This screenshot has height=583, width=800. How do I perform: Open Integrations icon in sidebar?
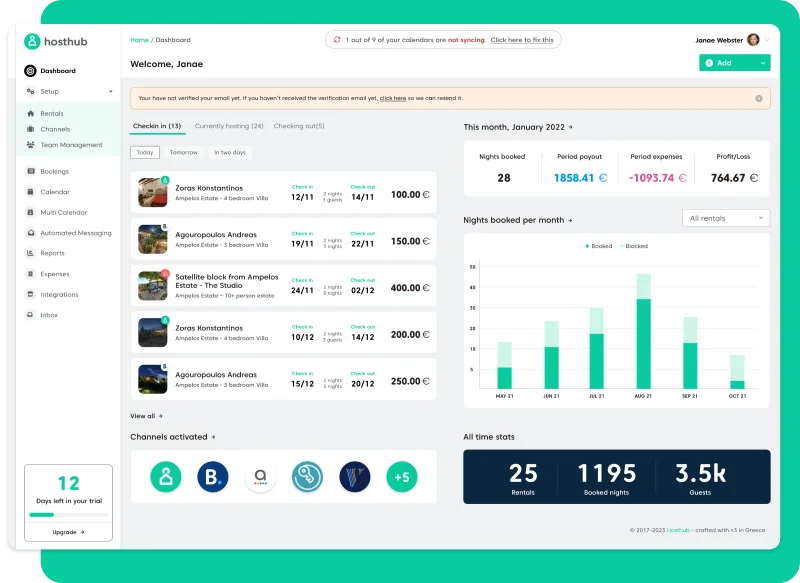coord(31,294)
